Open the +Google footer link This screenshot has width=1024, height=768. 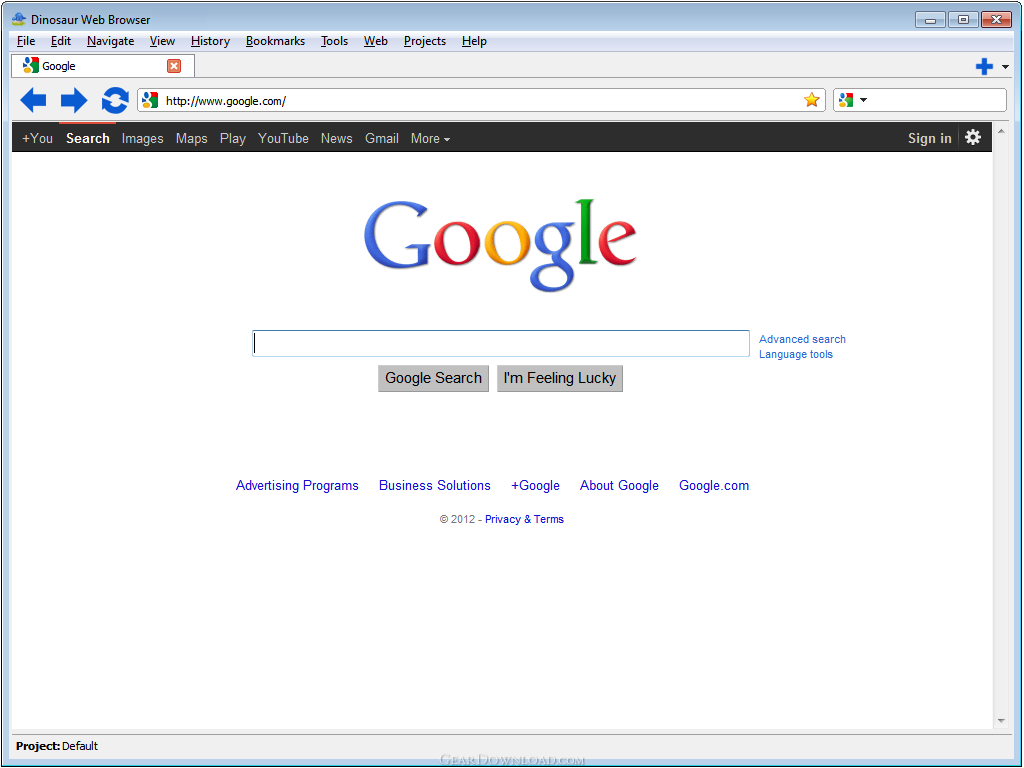(535, 485)
